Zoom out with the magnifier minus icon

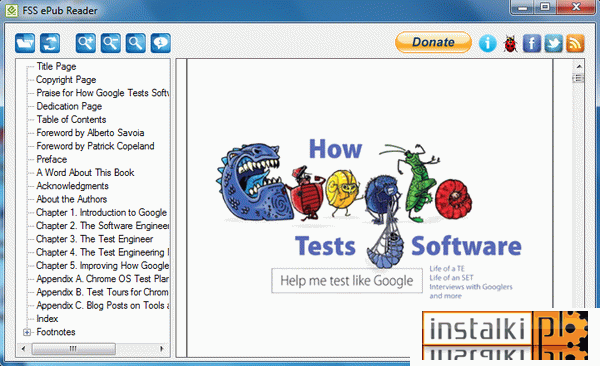pos(111,43)
